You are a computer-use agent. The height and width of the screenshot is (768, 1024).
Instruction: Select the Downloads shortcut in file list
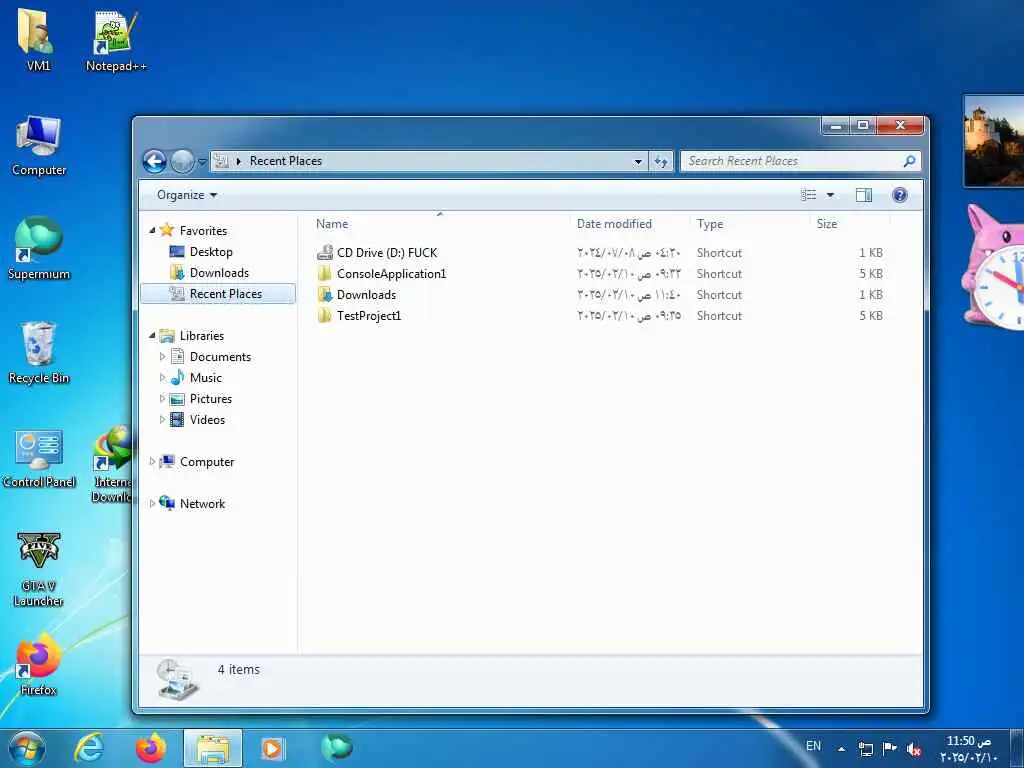(x=366, y=295)
